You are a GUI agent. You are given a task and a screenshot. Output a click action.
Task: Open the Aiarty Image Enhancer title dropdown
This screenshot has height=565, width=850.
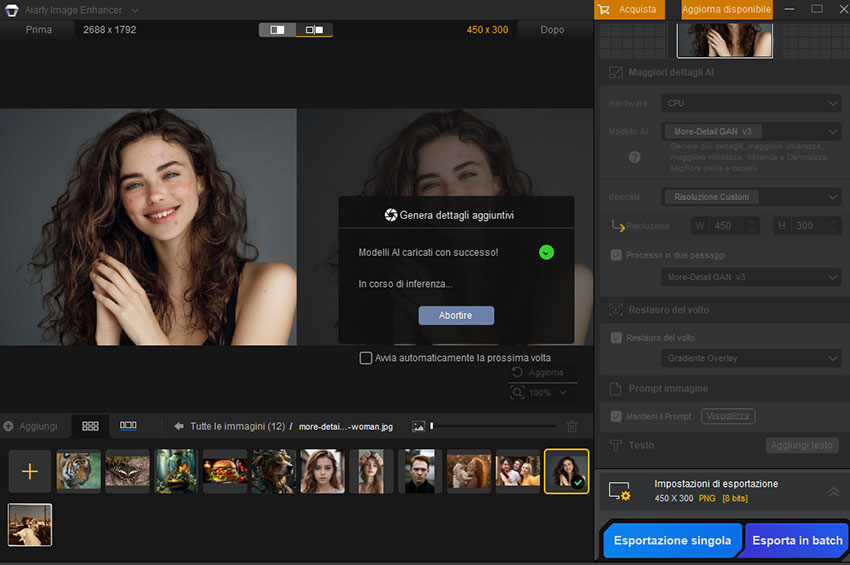[134, 10]
